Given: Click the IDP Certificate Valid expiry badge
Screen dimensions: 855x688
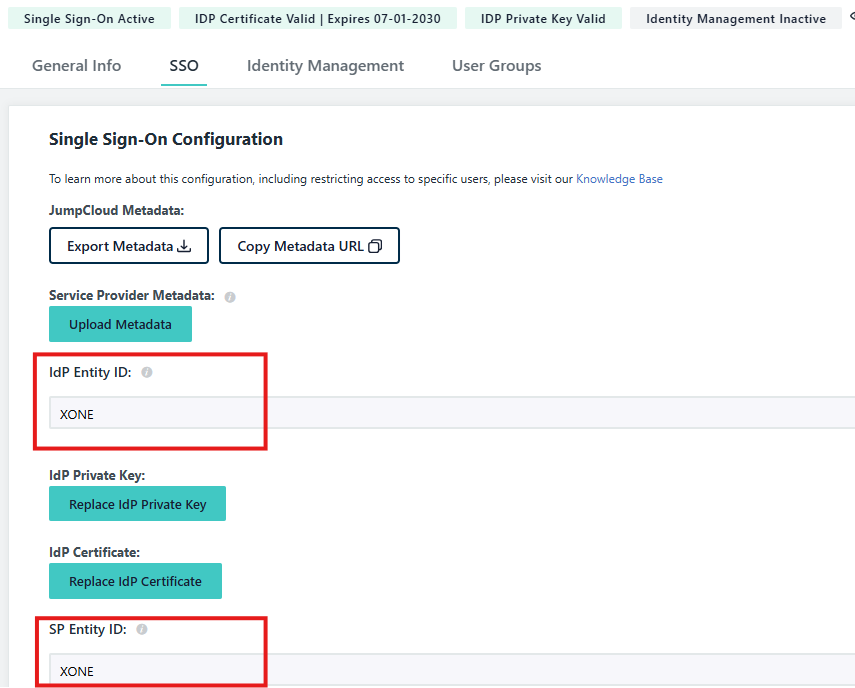Looking at the screenshot, I should [317, 18].
